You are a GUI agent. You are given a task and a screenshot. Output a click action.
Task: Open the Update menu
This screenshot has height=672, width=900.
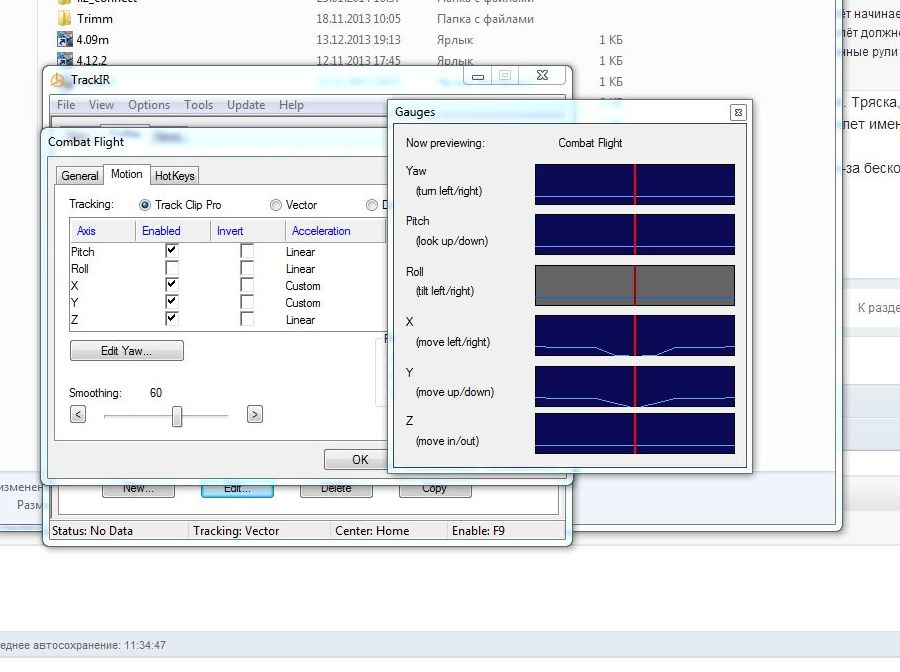pyautogui.click(x=246, y=105)
